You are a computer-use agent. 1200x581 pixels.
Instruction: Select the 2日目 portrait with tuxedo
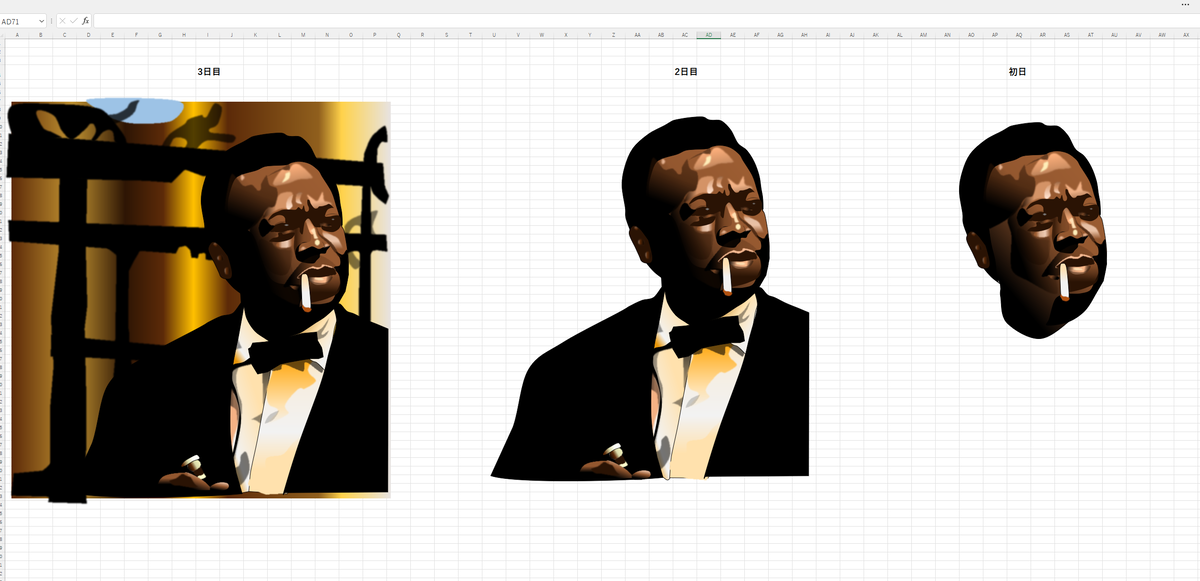pyautogui.click(x=650, y=298)
